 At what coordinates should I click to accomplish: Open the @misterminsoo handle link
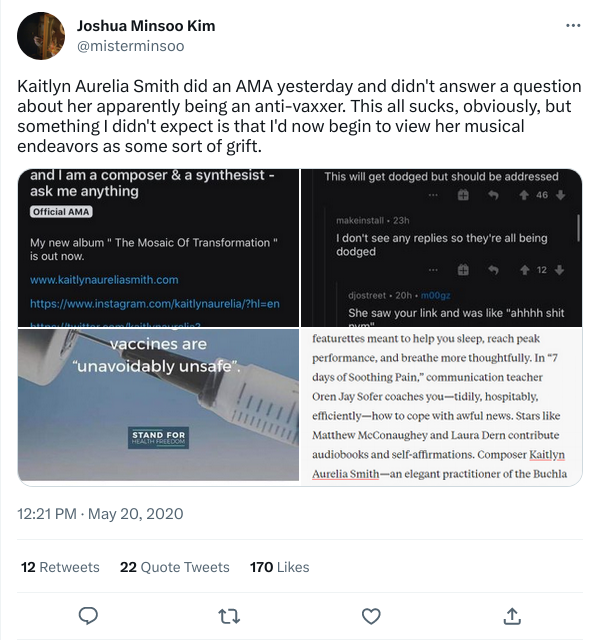pos(131,46)
